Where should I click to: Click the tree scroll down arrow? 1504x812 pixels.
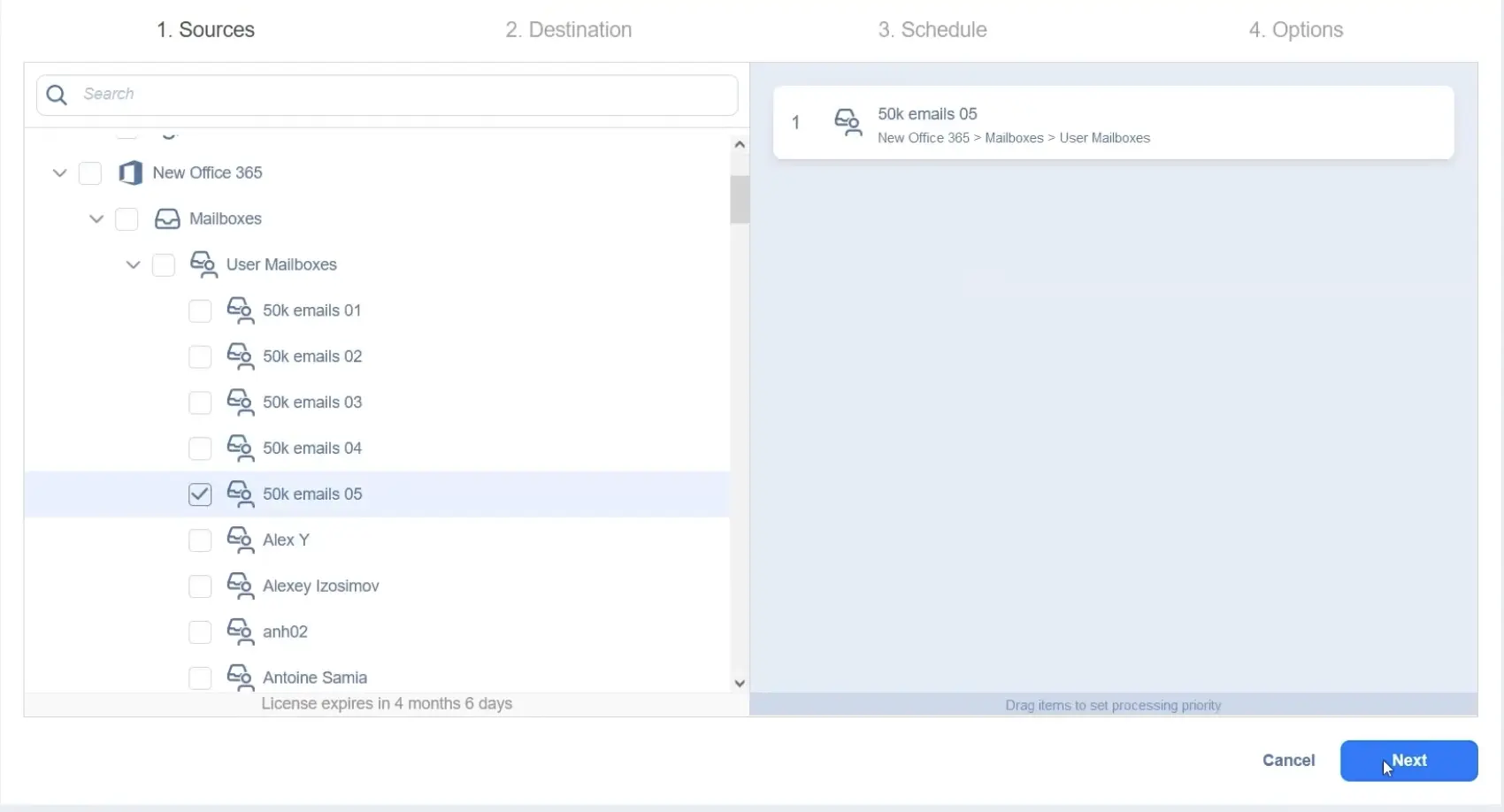(740, 683)
